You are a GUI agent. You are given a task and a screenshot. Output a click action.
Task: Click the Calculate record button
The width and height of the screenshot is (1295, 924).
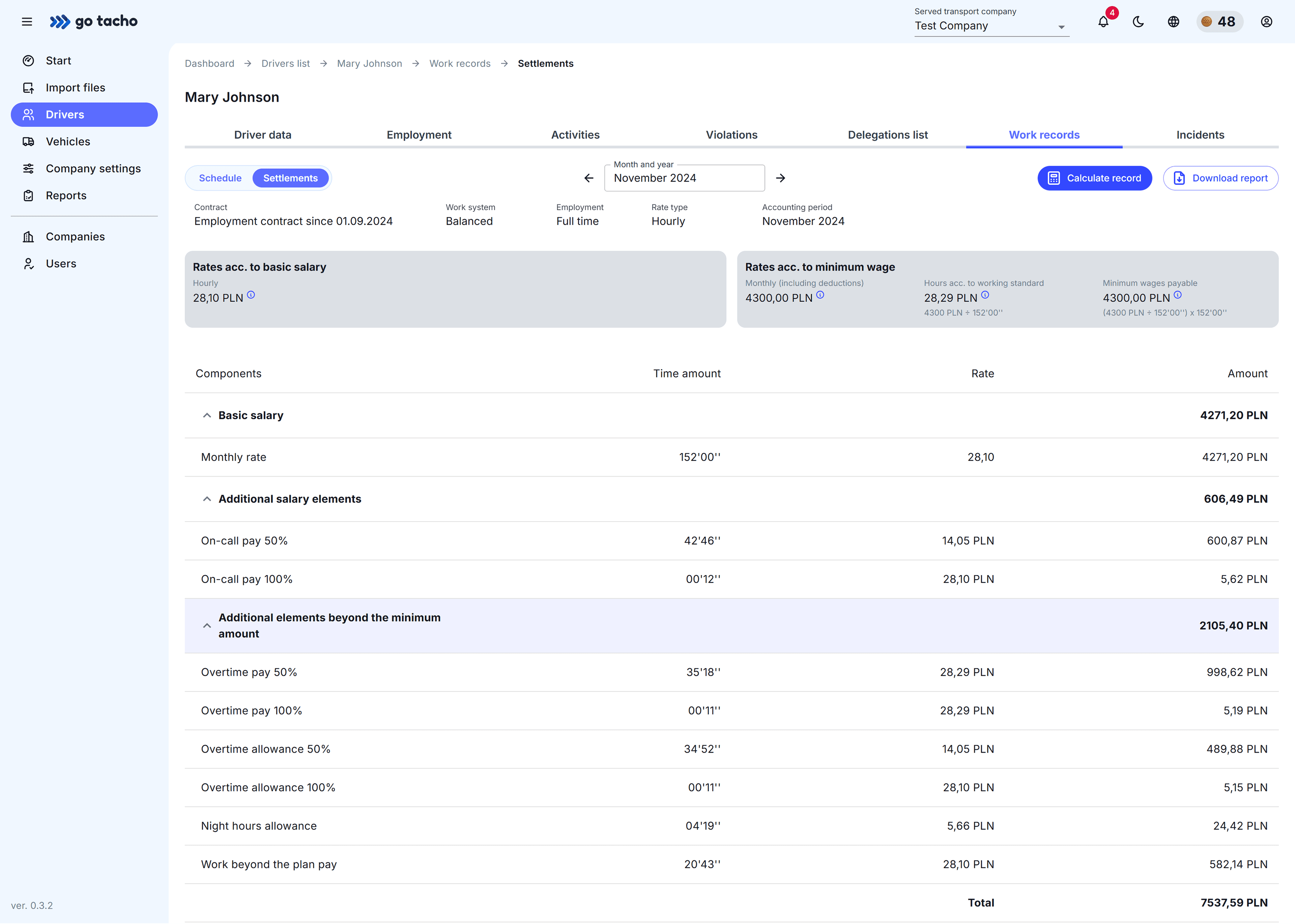(x=1094, y=178)
